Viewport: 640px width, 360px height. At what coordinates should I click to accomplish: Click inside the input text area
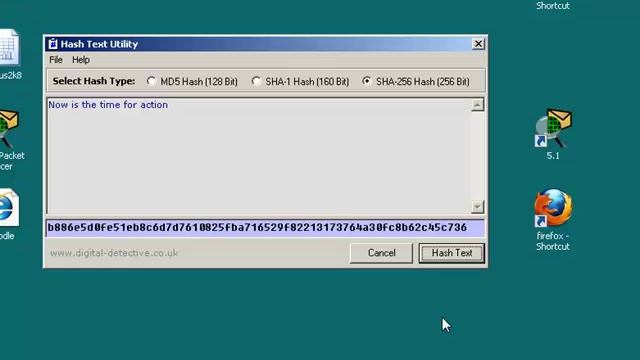pos(259,156)
